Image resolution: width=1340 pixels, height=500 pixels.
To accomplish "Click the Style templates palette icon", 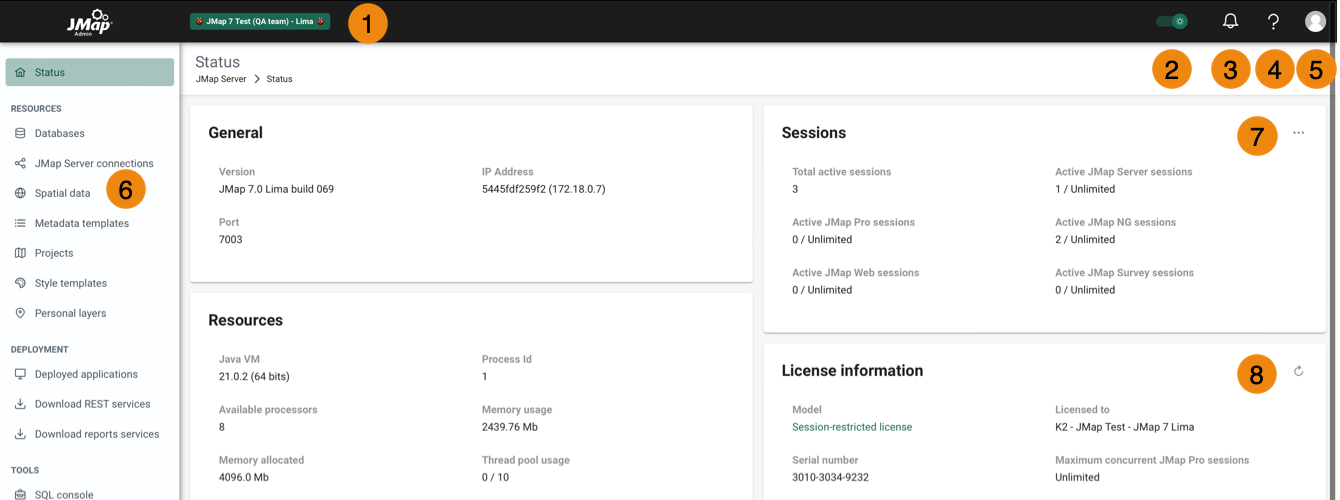I will click(20, 283).
